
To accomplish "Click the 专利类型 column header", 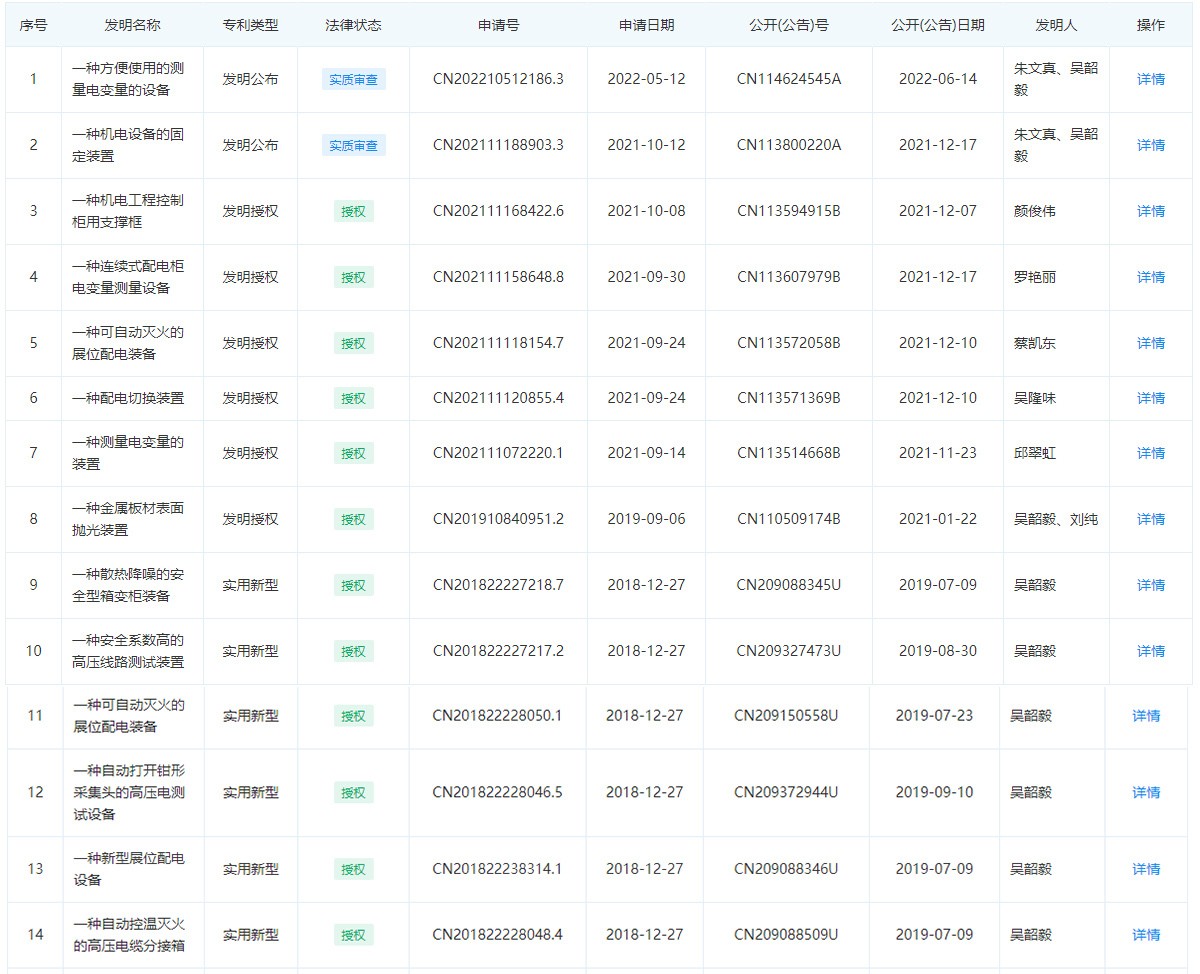I will [250, 25].
